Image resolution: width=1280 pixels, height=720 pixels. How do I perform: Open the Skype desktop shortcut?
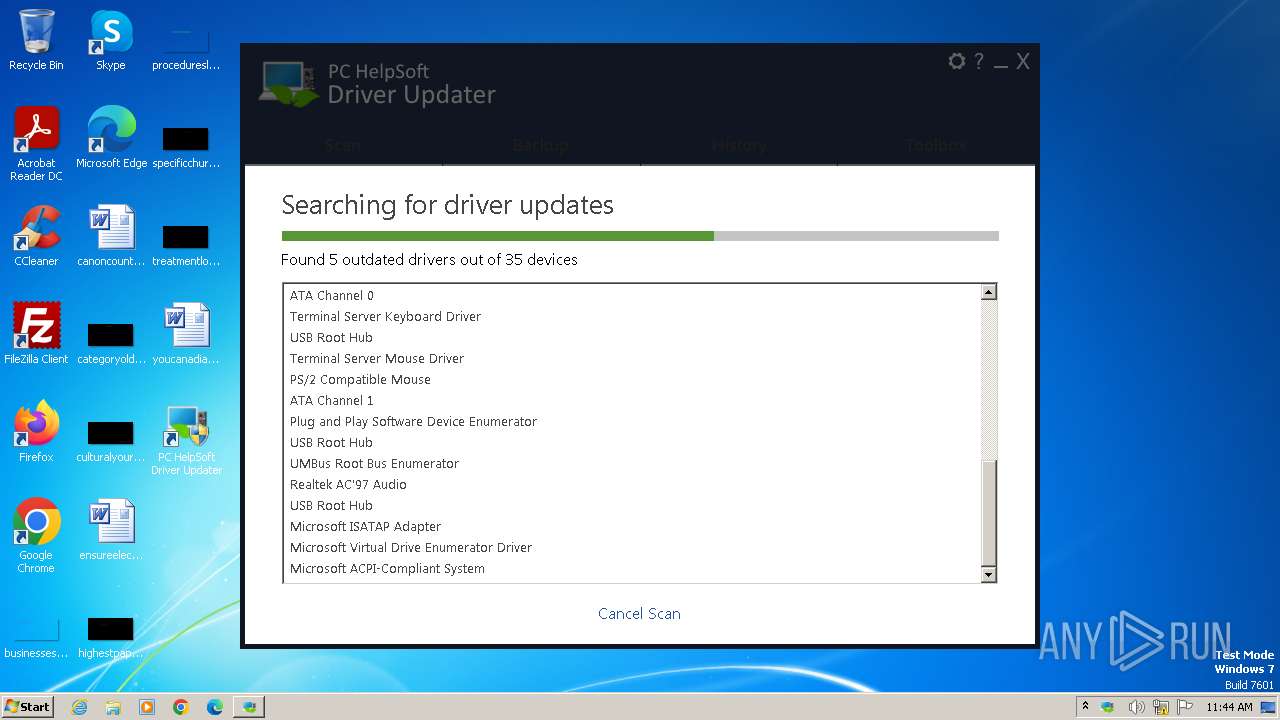point(111,40)
